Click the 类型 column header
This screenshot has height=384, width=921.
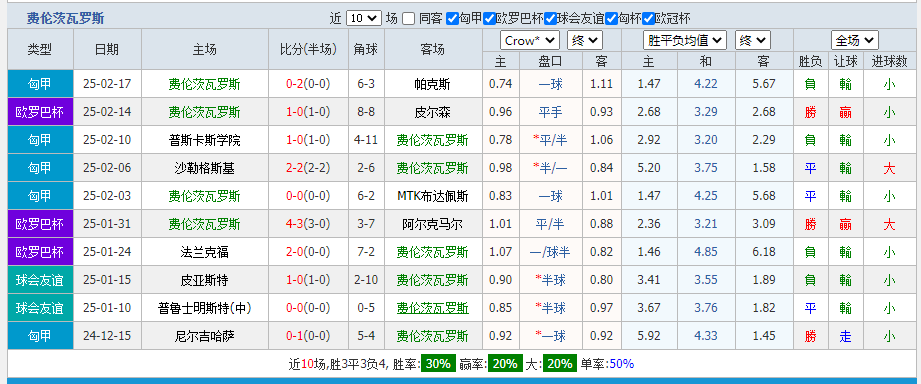coord(41,50)
